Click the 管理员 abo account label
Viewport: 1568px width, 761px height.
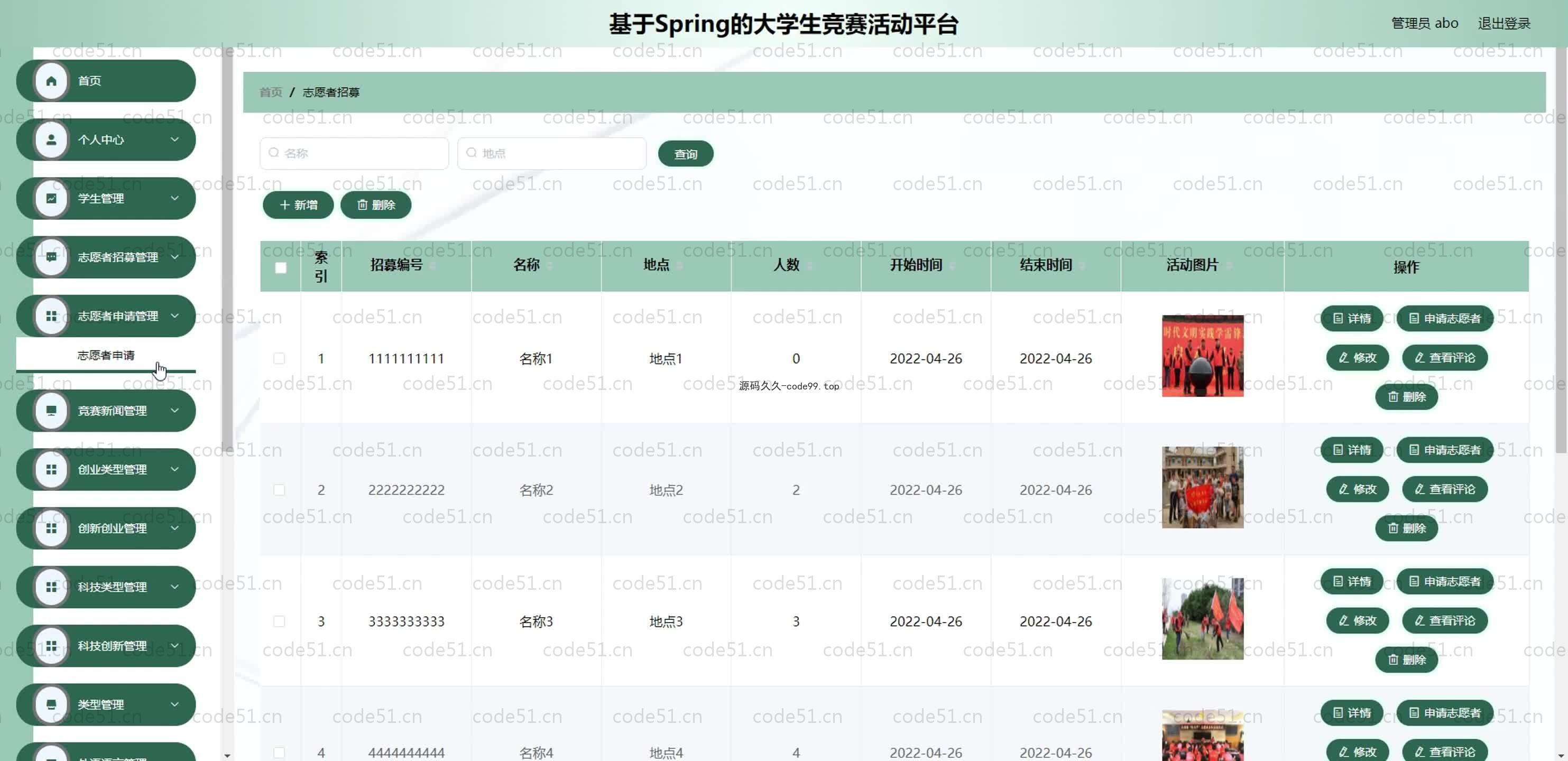(1424, 24)
